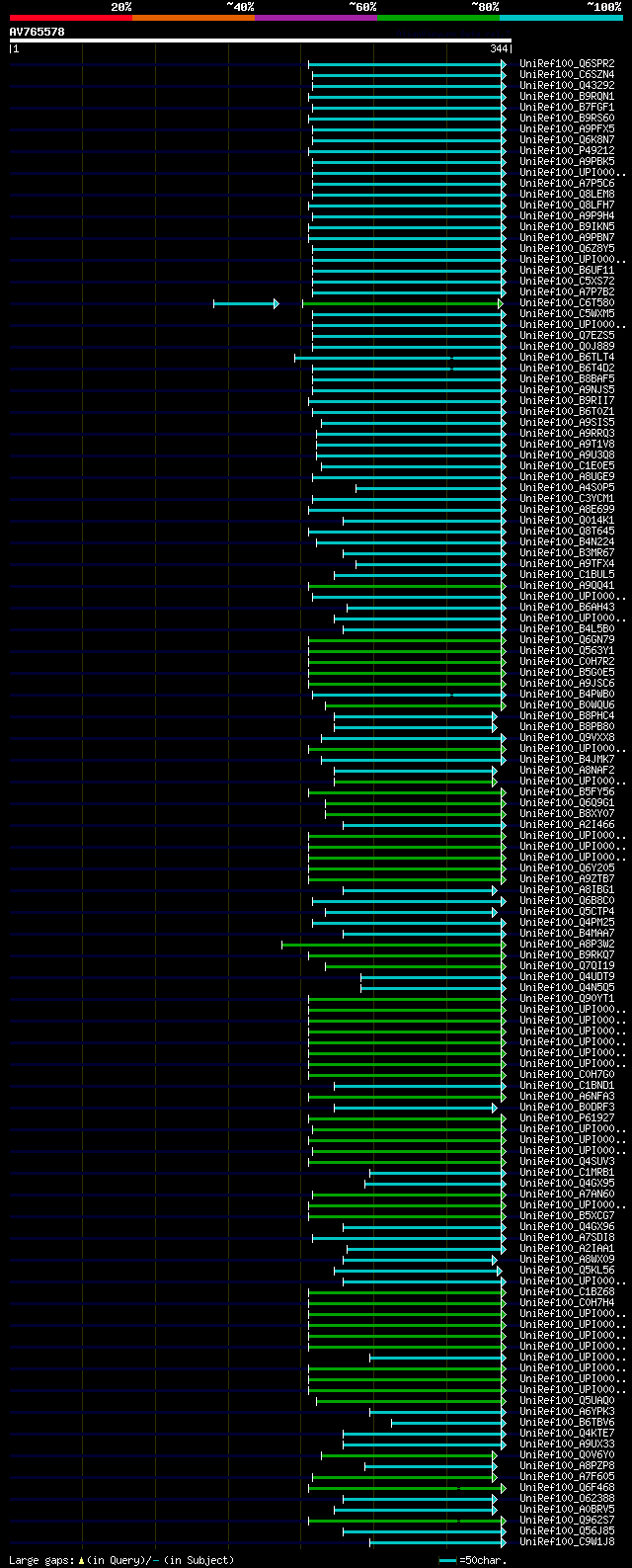Click the alignment bar for UniRef100_A4S0P5
This screenshot has width=632, height=1568.
[x=431, y=488]
